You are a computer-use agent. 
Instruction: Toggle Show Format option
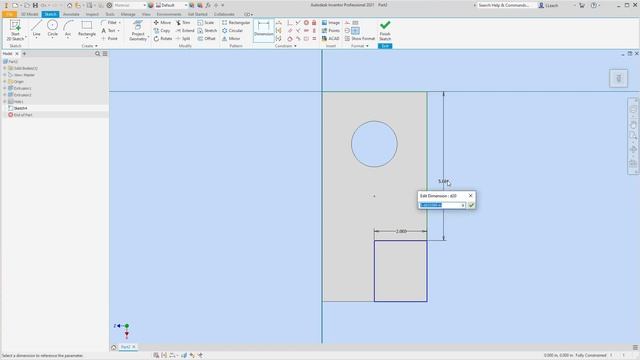(x=360, y=38)
